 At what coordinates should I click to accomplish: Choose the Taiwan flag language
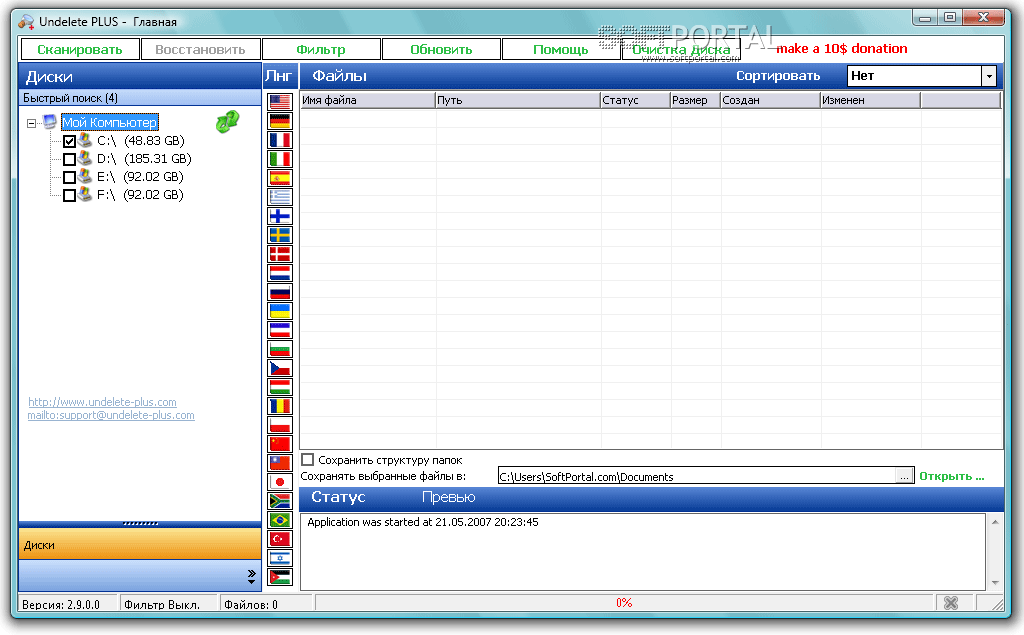[280, 463]
